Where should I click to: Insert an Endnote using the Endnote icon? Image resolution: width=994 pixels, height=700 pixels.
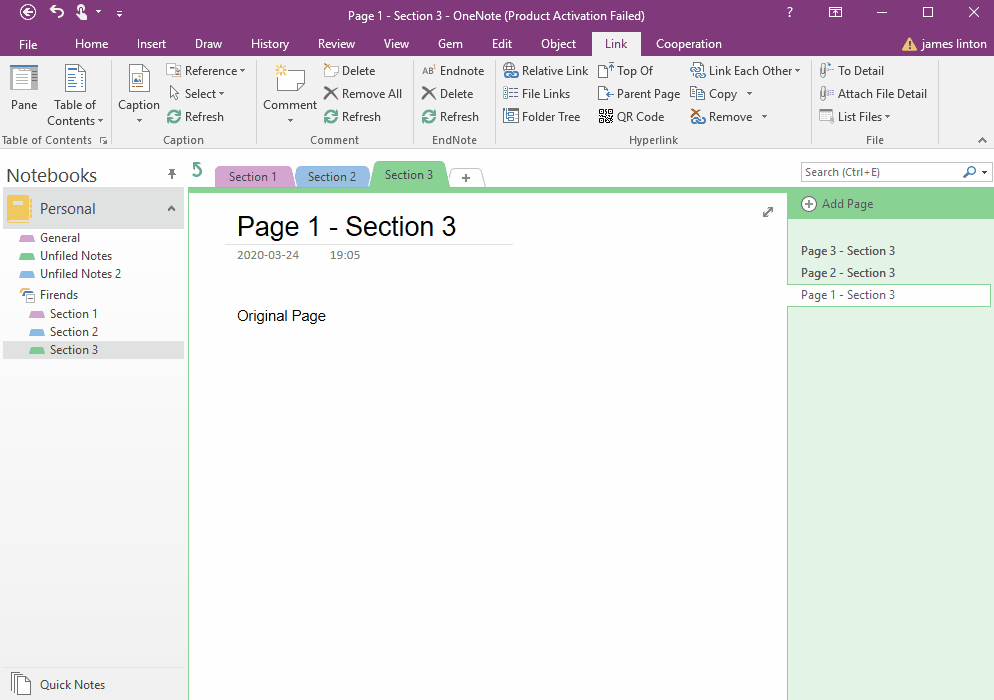coord(452,70)
